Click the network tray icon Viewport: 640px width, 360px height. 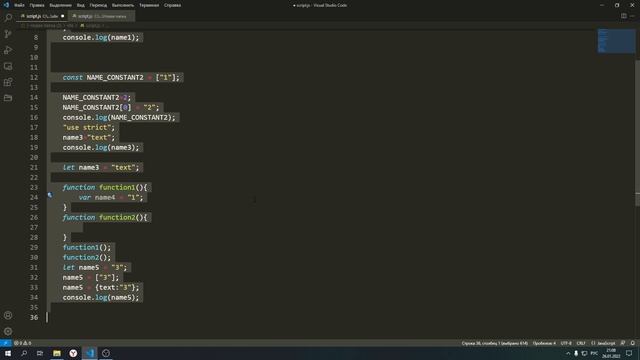[584, 353]
